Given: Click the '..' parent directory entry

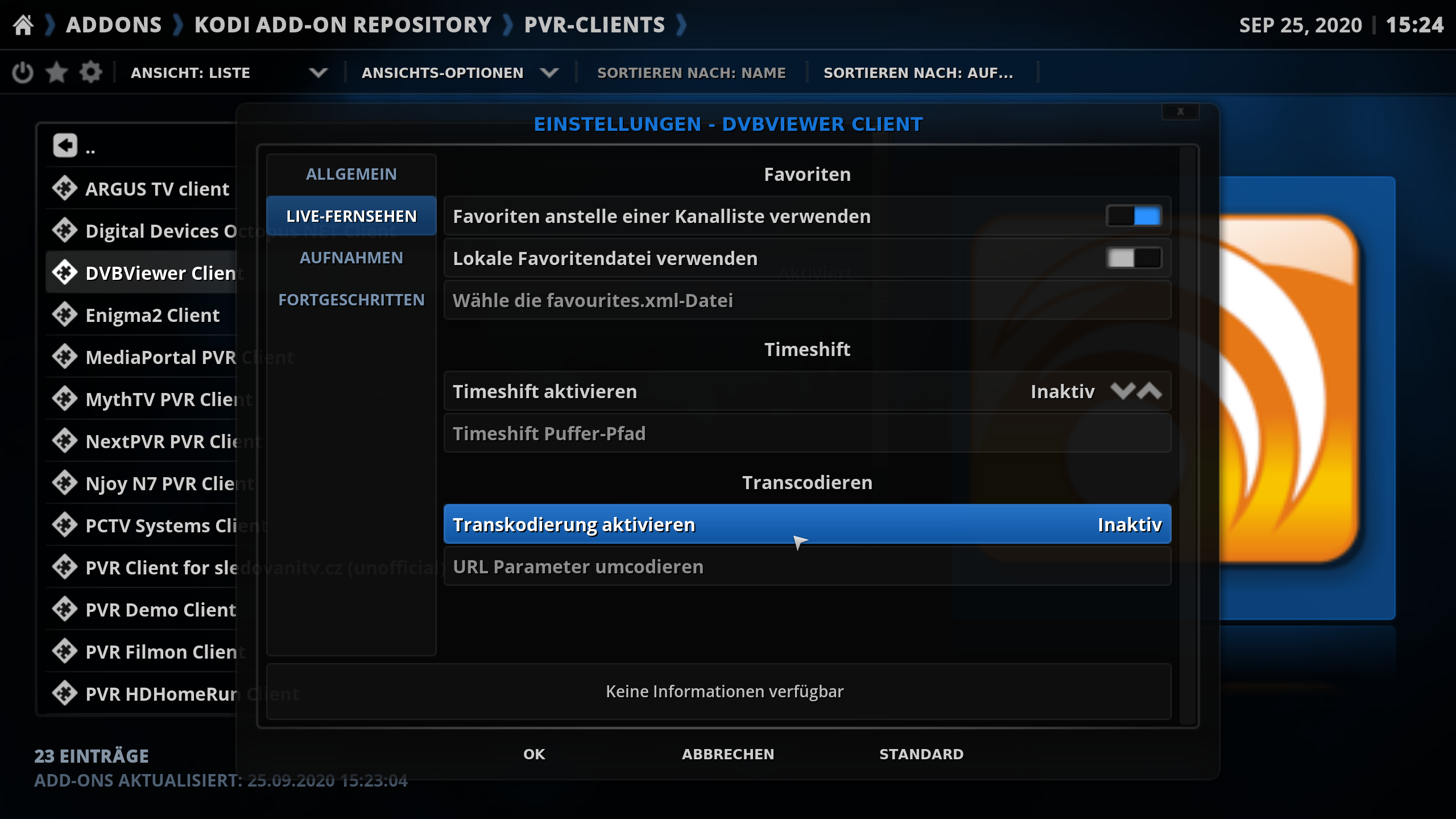Looking at the screenshot, I should click(141, 146).
